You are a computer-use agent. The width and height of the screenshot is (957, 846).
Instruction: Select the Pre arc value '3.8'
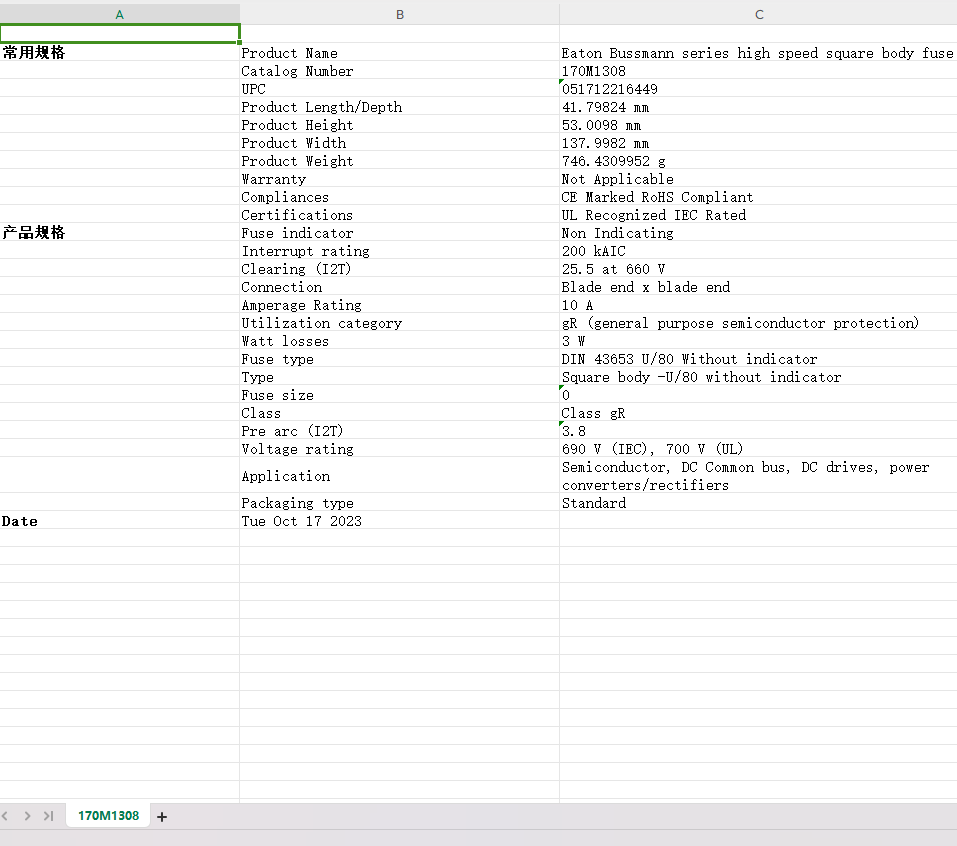coord(758,431)
